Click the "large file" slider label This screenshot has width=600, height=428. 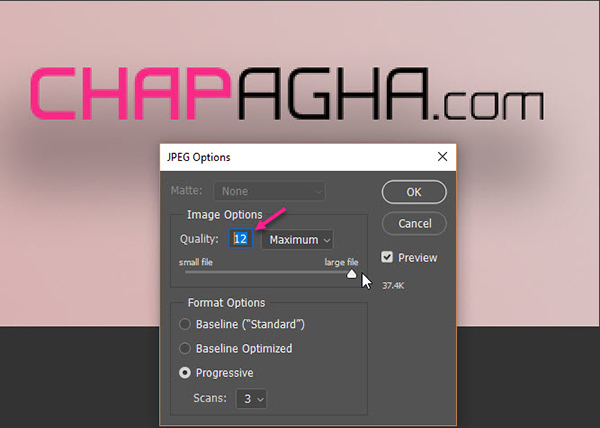tap(341, 262)
